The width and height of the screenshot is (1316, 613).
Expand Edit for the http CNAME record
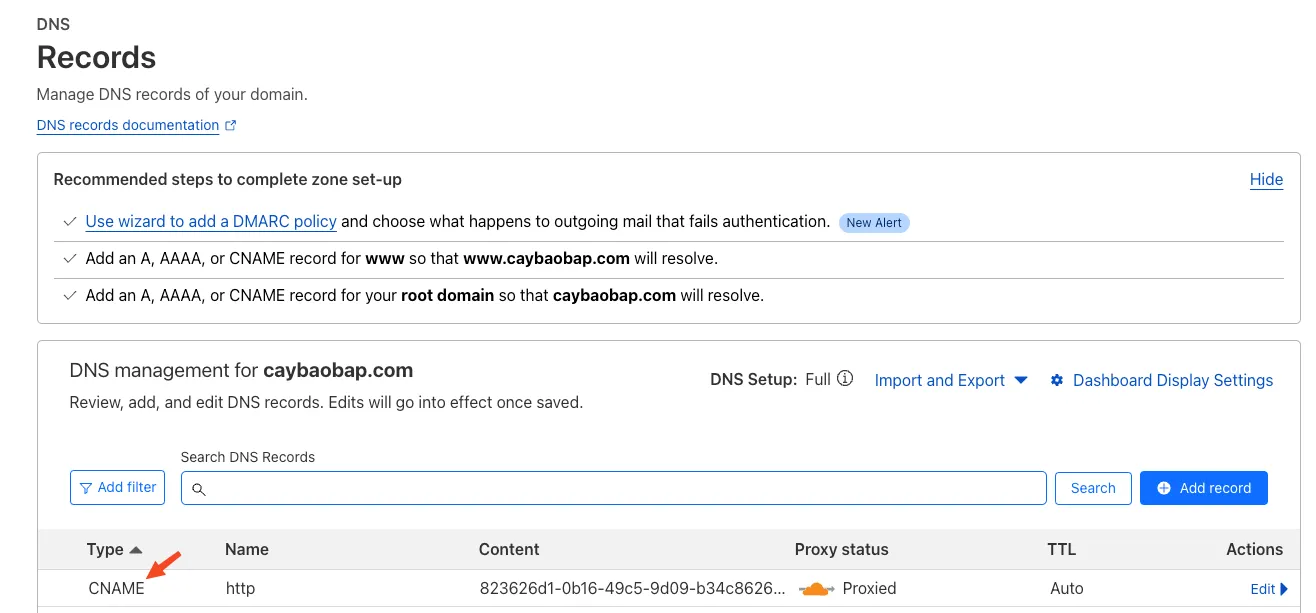pos(1268,589)
